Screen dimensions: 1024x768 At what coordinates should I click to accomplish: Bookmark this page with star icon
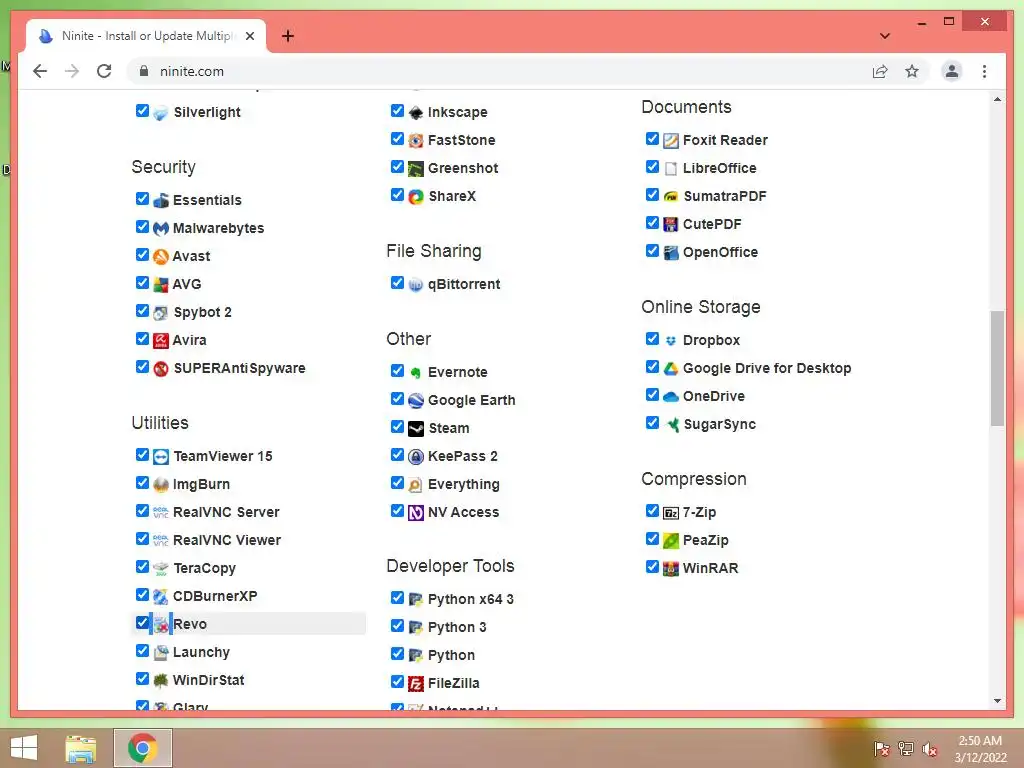912,71
